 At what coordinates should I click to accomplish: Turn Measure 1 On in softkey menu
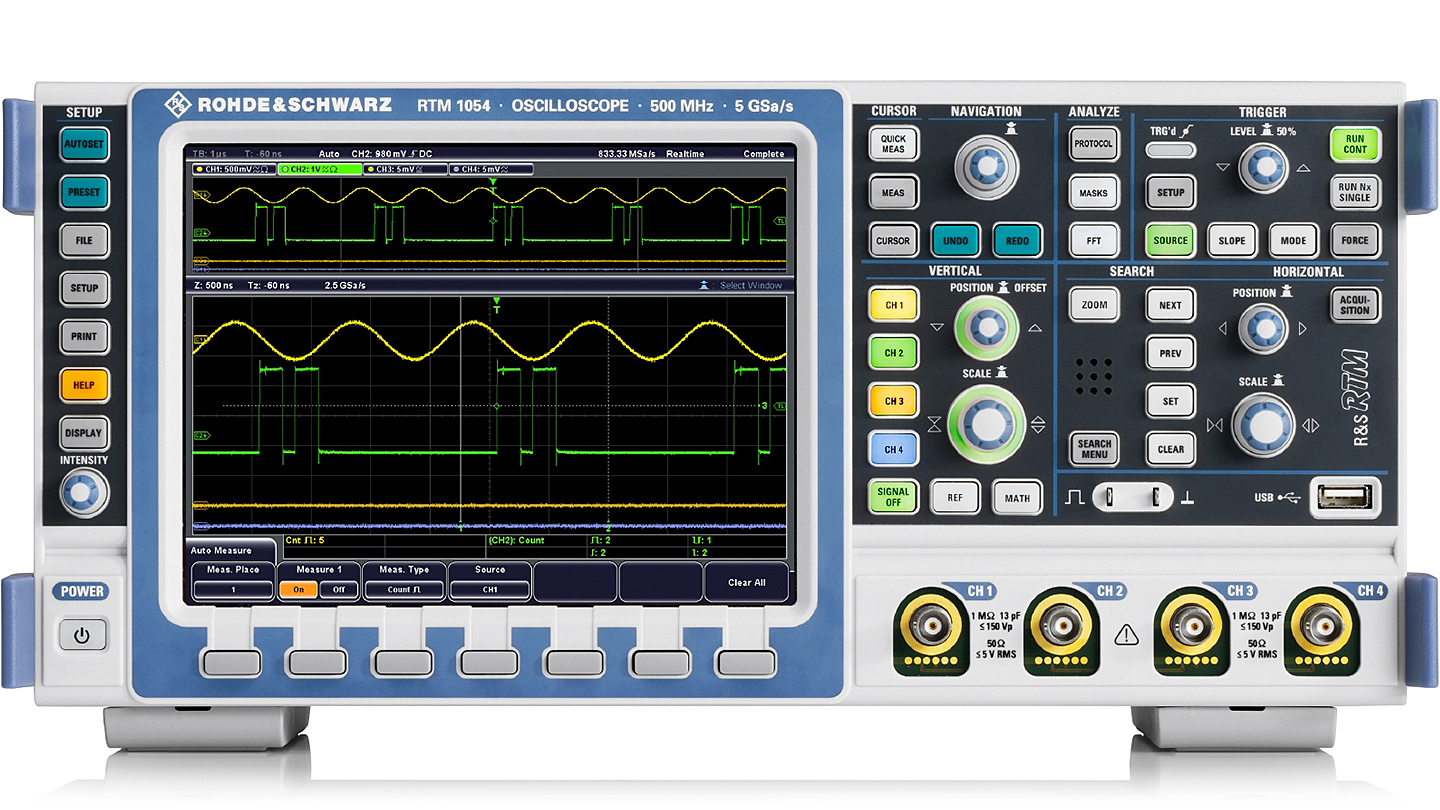(x=298, y=590)
